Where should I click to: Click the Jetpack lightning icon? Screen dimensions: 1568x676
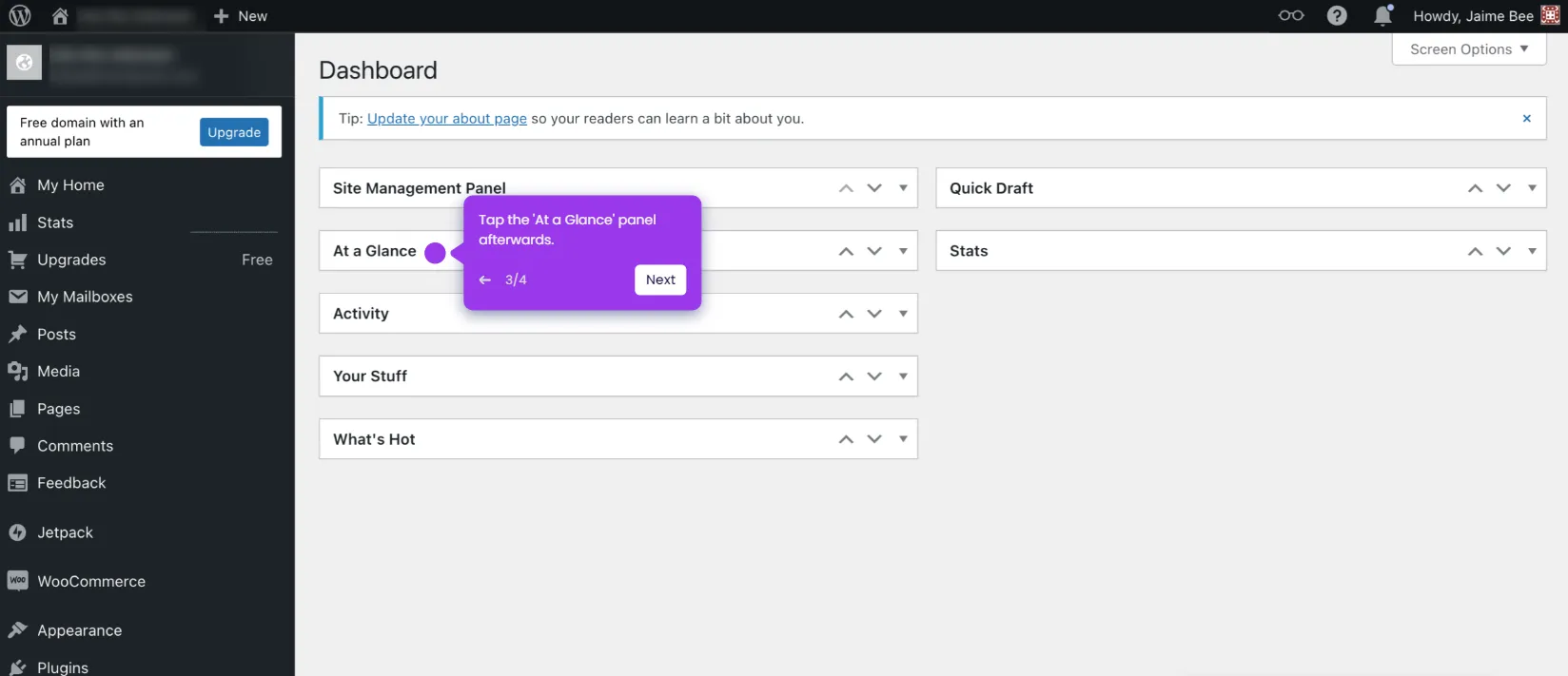[18, 532]
